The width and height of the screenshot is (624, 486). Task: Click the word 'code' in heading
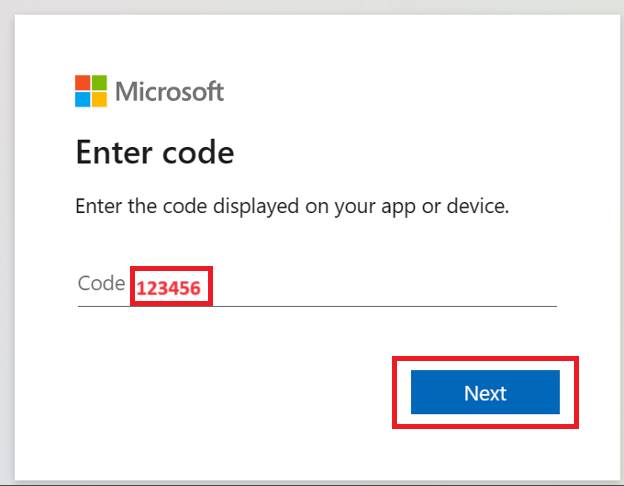tap(198, 152)
